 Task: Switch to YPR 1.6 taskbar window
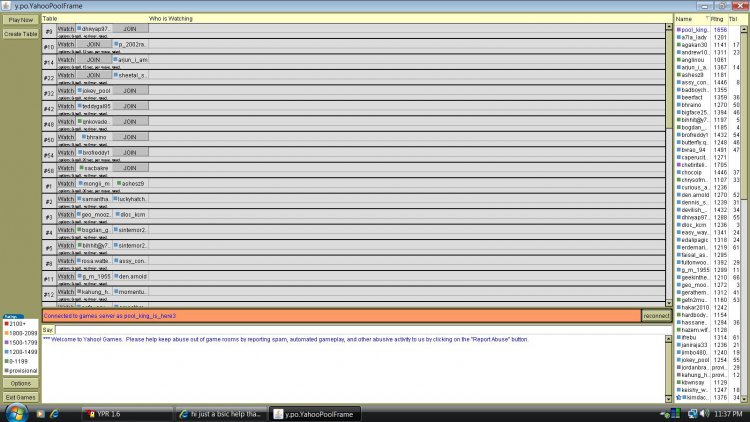point(126,414)
